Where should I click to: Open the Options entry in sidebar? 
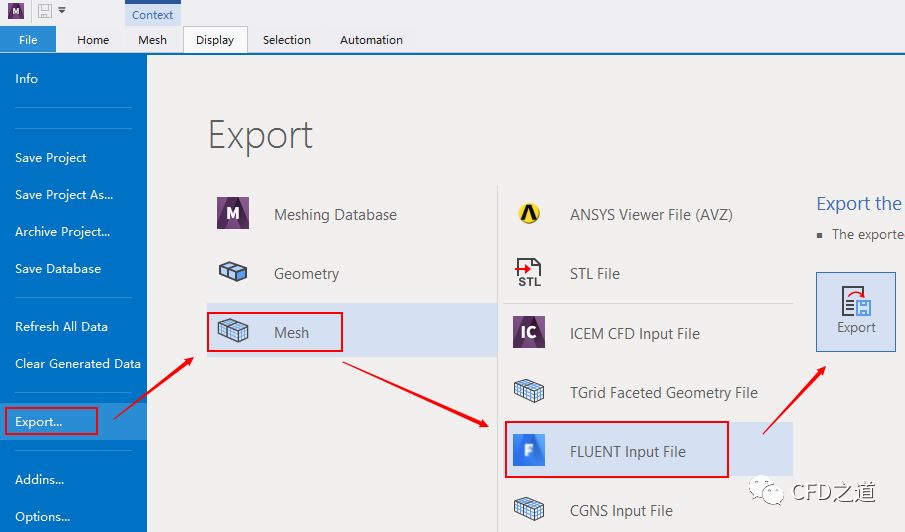coord(42,517)
